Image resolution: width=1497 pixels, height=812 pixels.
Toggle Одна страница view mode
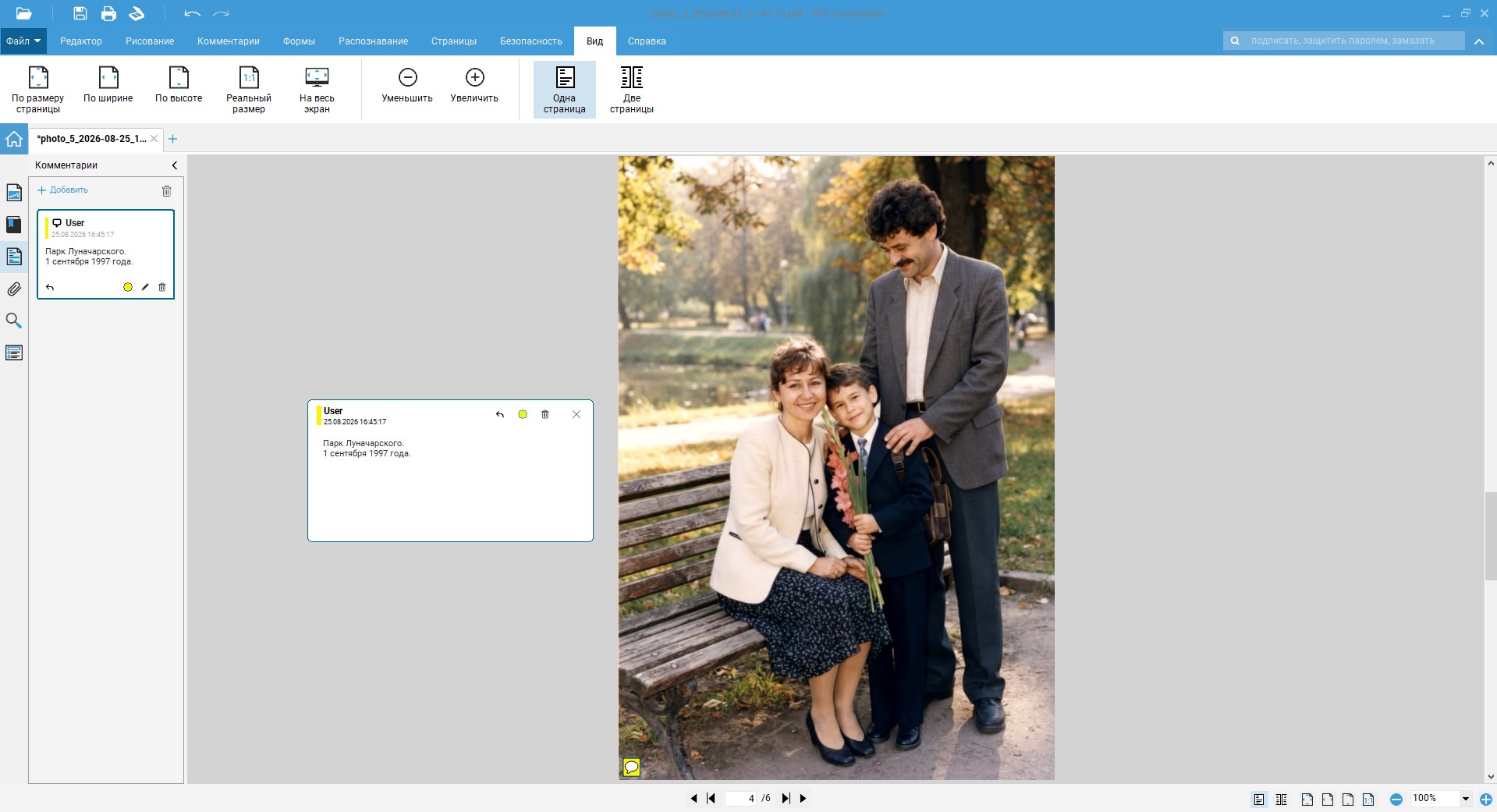[x=565, y=90]
